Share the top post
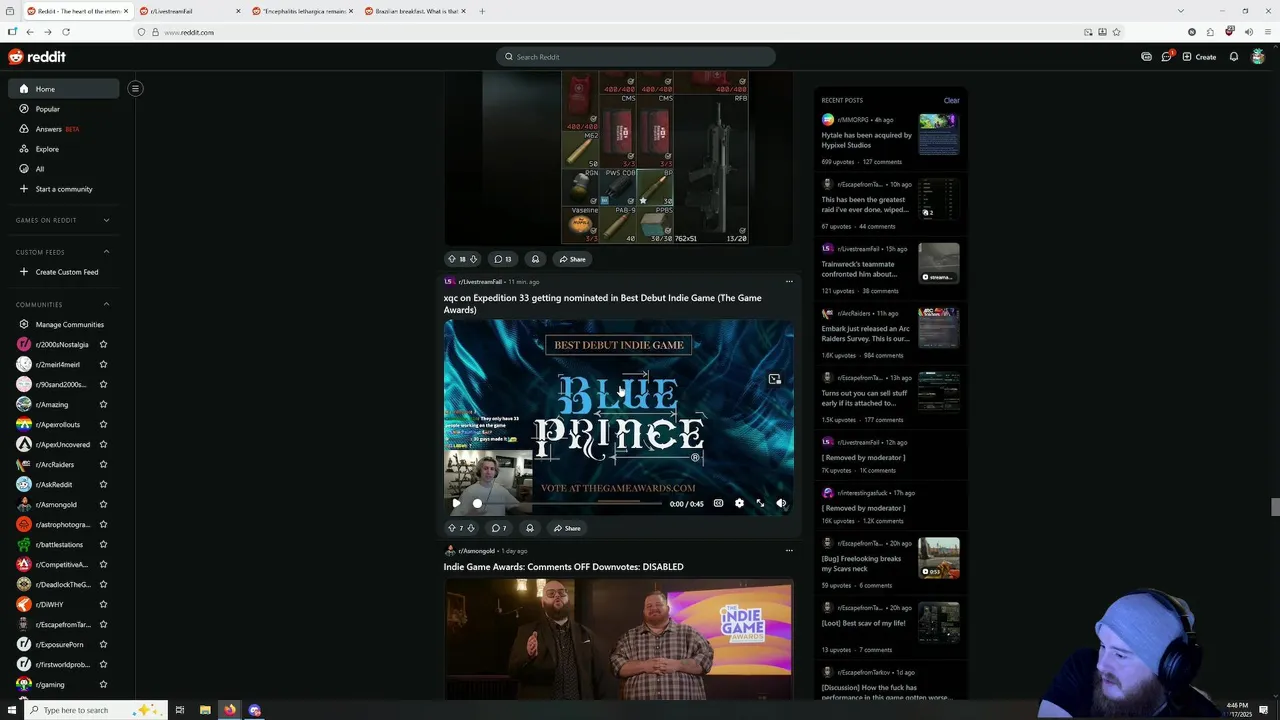Viewport: 1280px width, 720px height. 573,259
